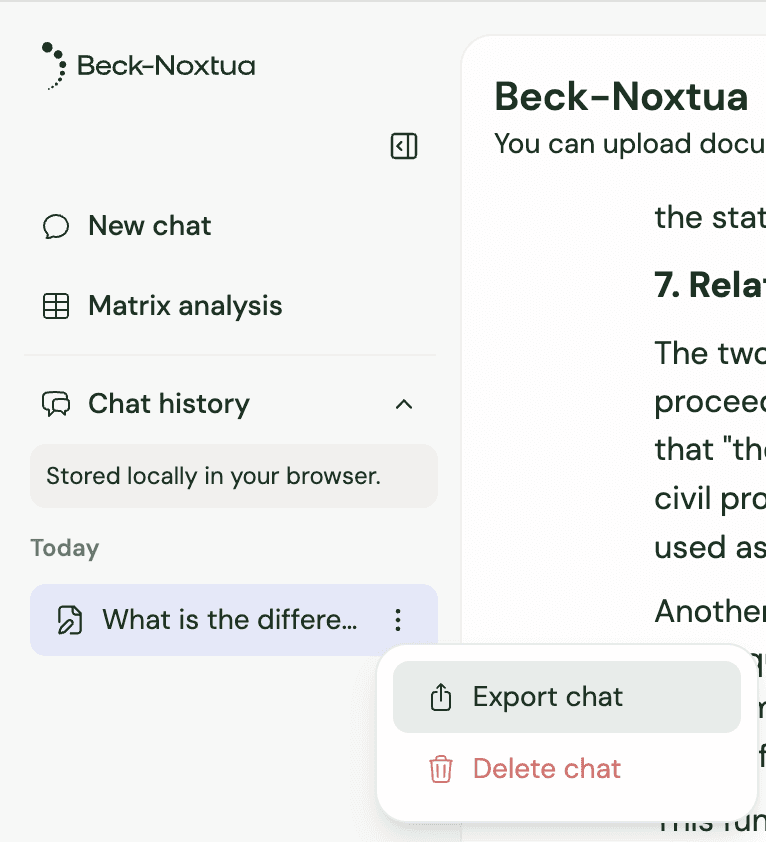The height and width of the screenshot is (842, 766).
Task: Collapse Chat history using the chevron
Action: 404,404
